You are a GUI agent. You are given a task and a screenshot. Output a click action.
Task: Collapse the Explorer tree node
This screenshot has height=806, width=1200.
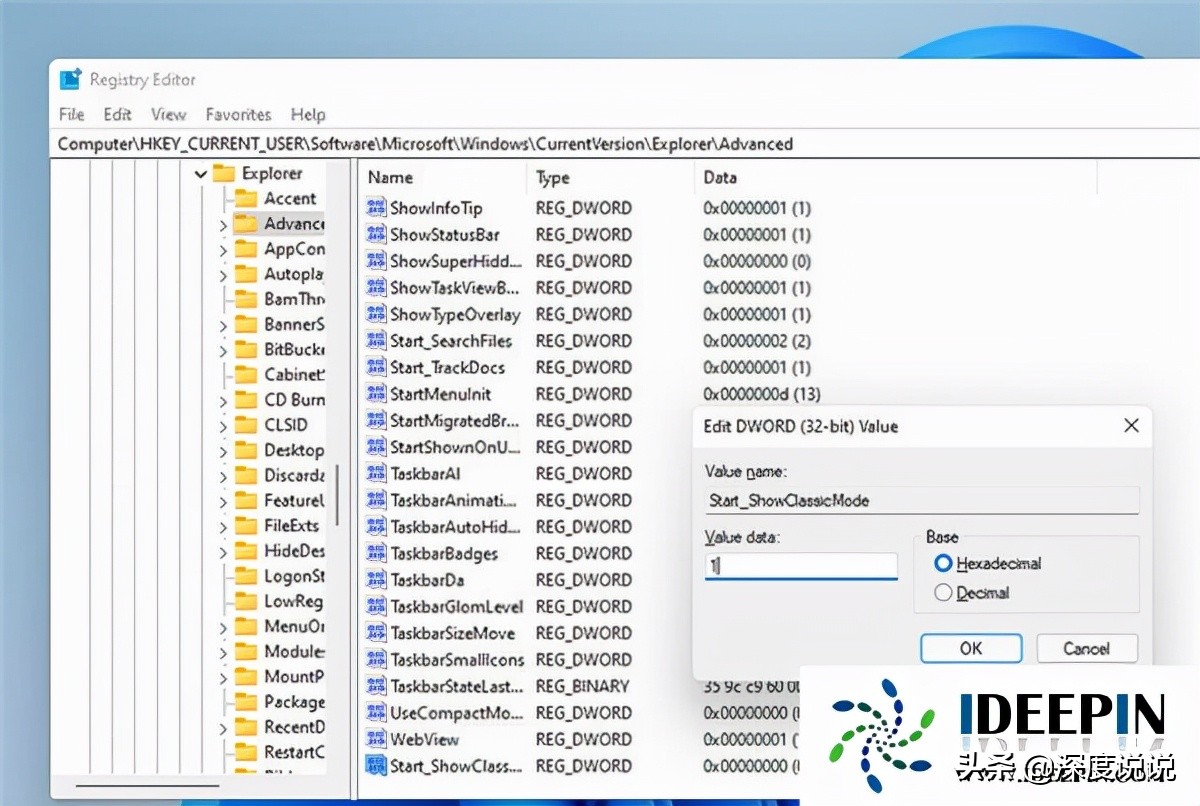(201, 174)
